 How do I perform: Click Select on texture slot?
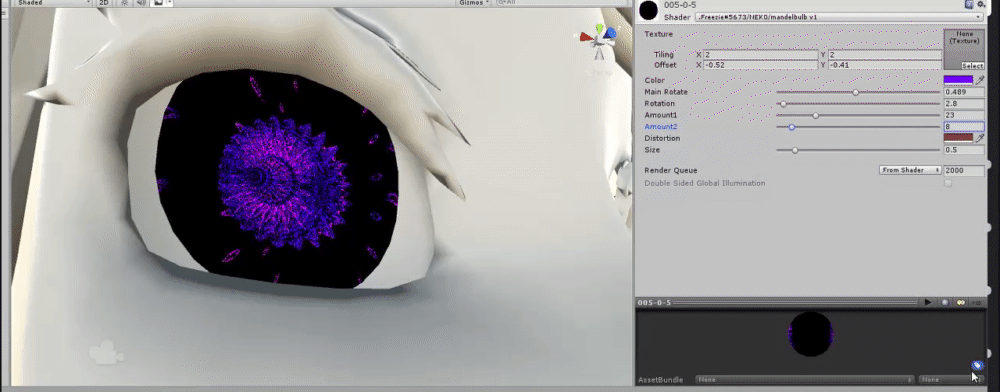(x=973, y=66)
